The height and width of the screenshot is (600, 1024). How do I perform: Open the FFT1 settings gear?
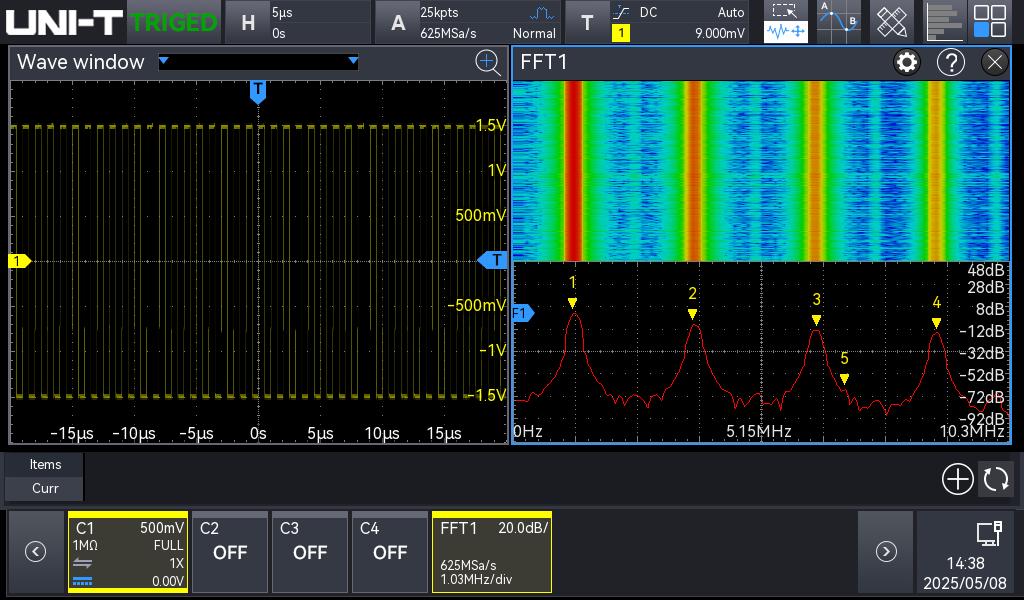click(x=907, y=63)
